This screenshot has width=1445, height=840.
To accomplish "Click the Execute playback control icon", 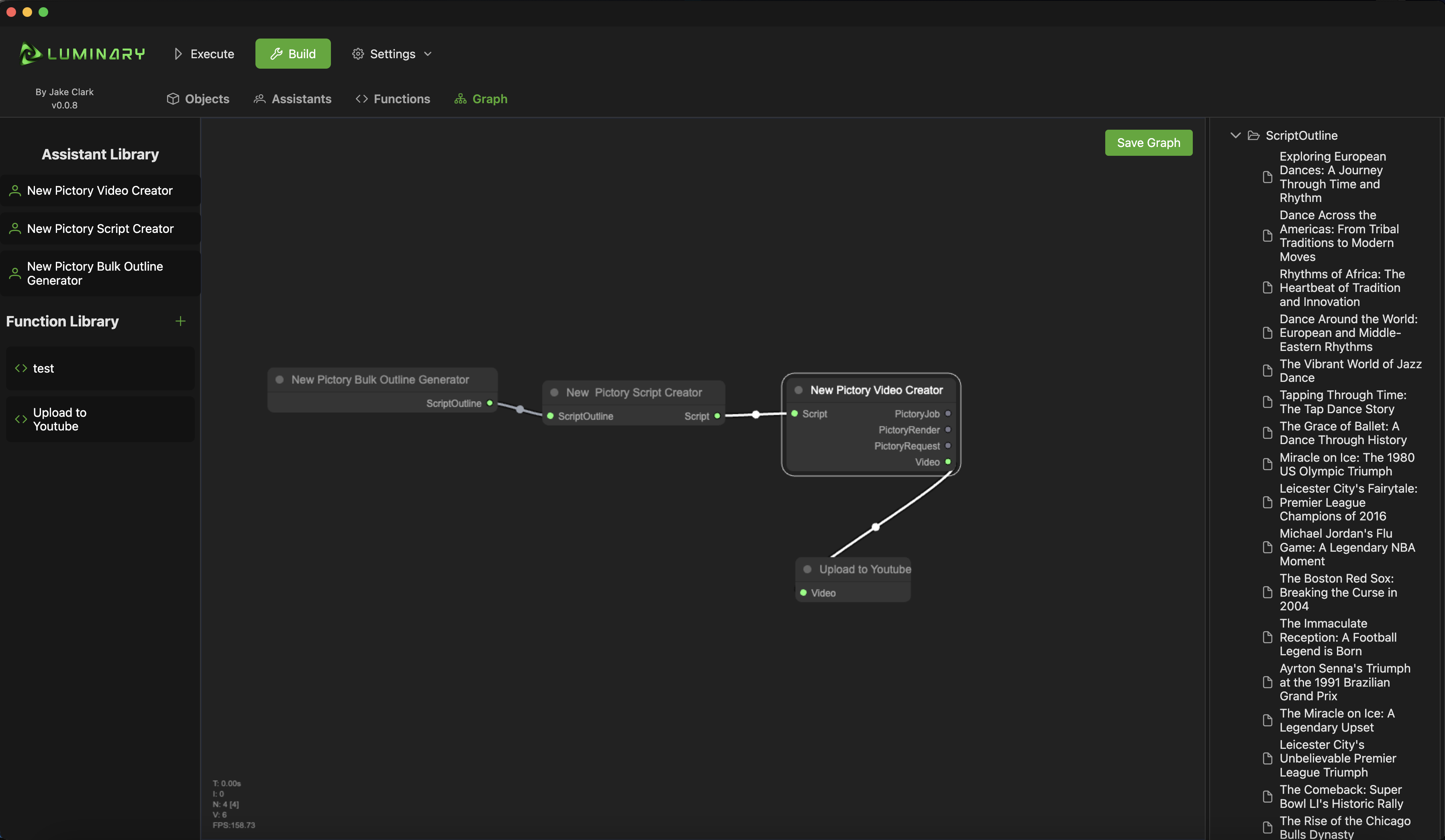I will point(177,53).
